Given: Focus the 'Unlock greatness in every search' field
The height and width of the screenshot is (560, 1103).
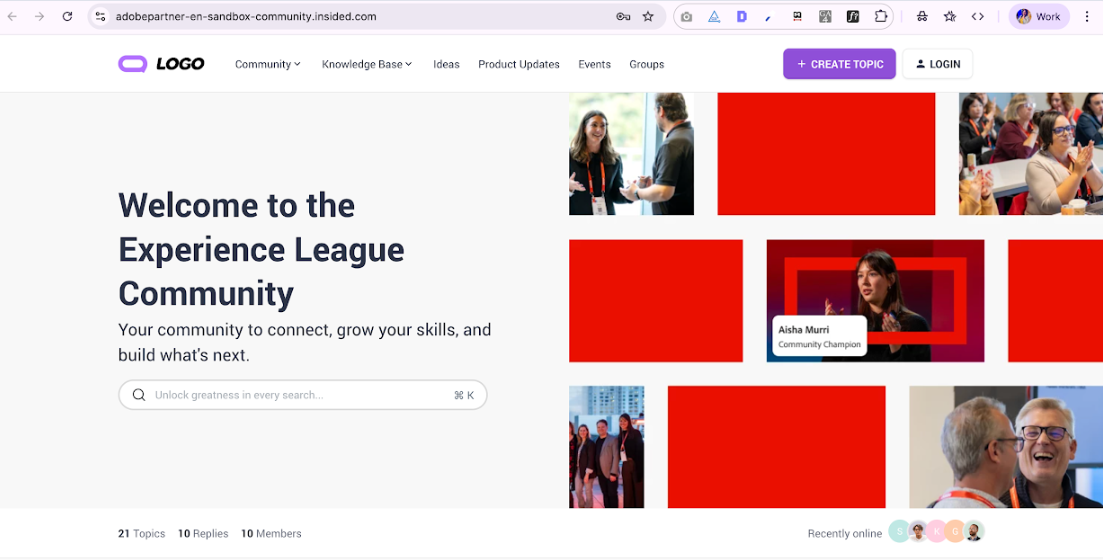Looking at the screenshot, I should [x=302, y=395].
